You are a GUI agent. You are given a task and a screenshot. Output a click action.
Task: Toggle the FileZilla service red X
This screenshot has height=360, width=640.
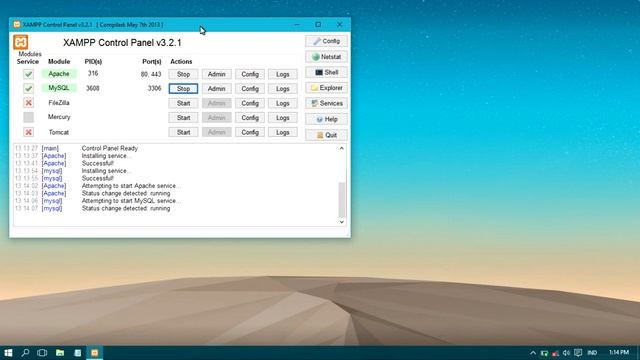[x=28, y=103]
